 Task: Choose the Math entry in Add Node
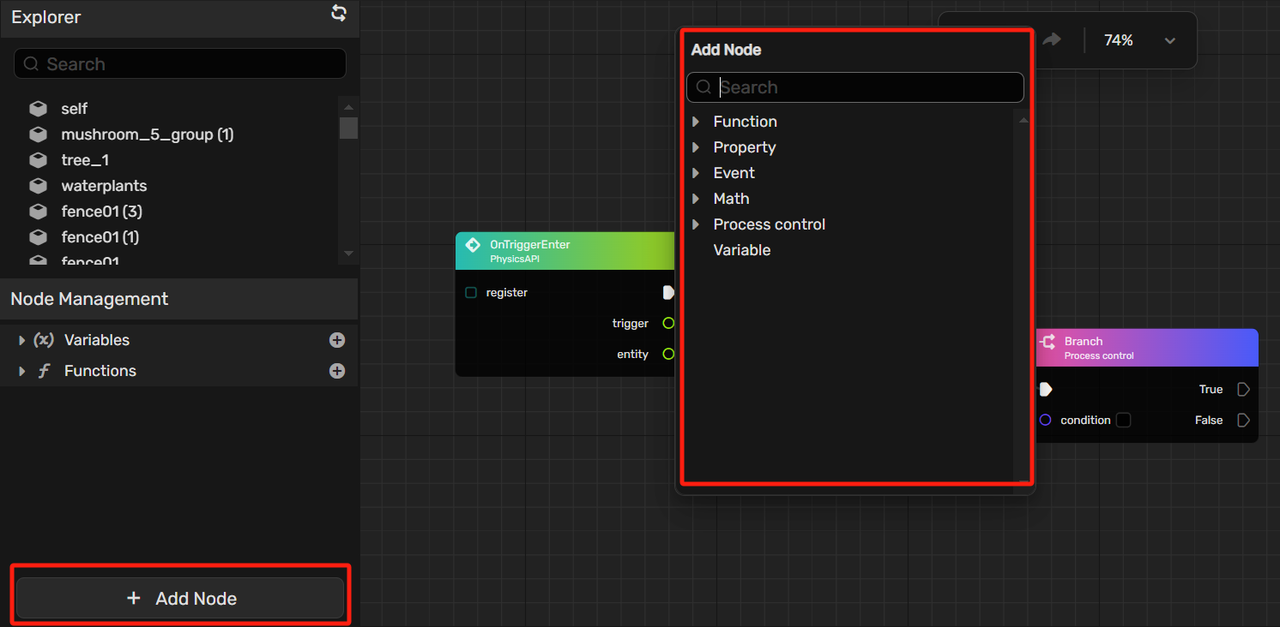(731, 199)
